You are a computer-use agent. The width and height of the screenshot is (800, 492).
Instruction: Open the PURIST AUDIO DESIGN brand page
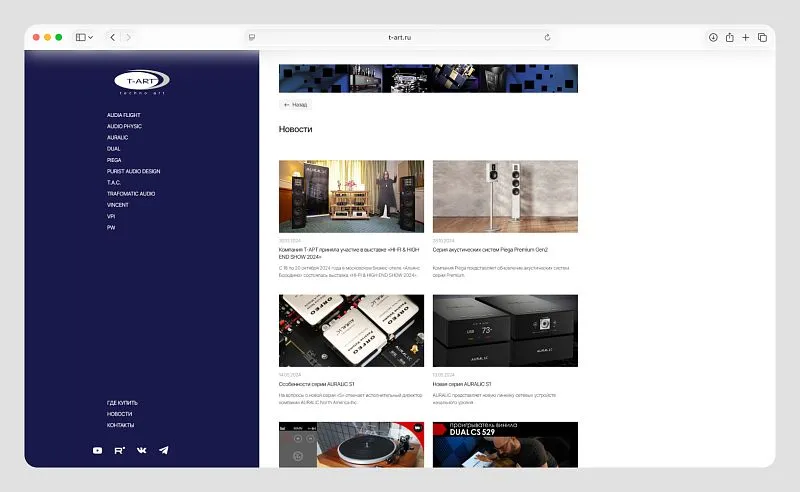pos(134,171)
